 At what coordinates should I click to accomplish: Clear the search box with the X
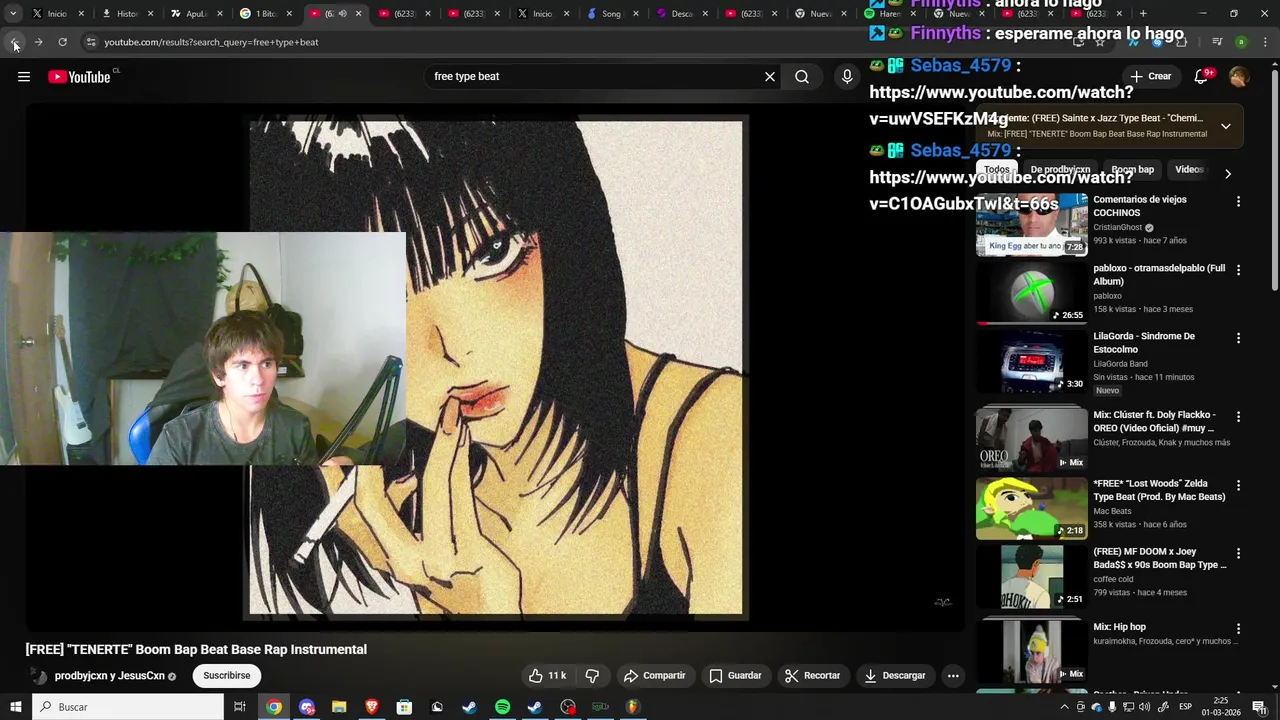point(770,77)
